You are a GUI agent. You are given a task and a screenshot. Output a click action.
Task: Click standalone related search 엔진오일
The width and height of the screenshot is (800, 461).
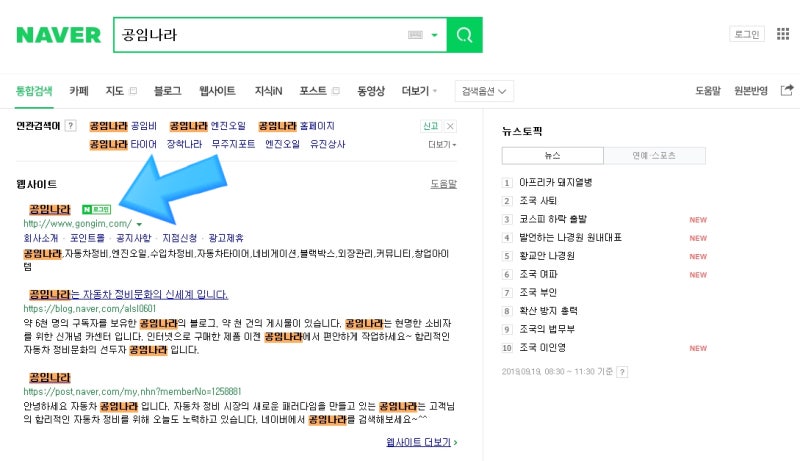click(282, 144)
